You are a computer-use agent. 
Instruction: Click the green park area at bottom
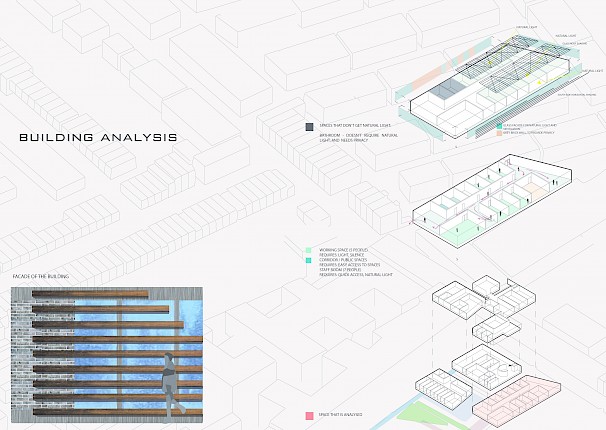point(425,414)
